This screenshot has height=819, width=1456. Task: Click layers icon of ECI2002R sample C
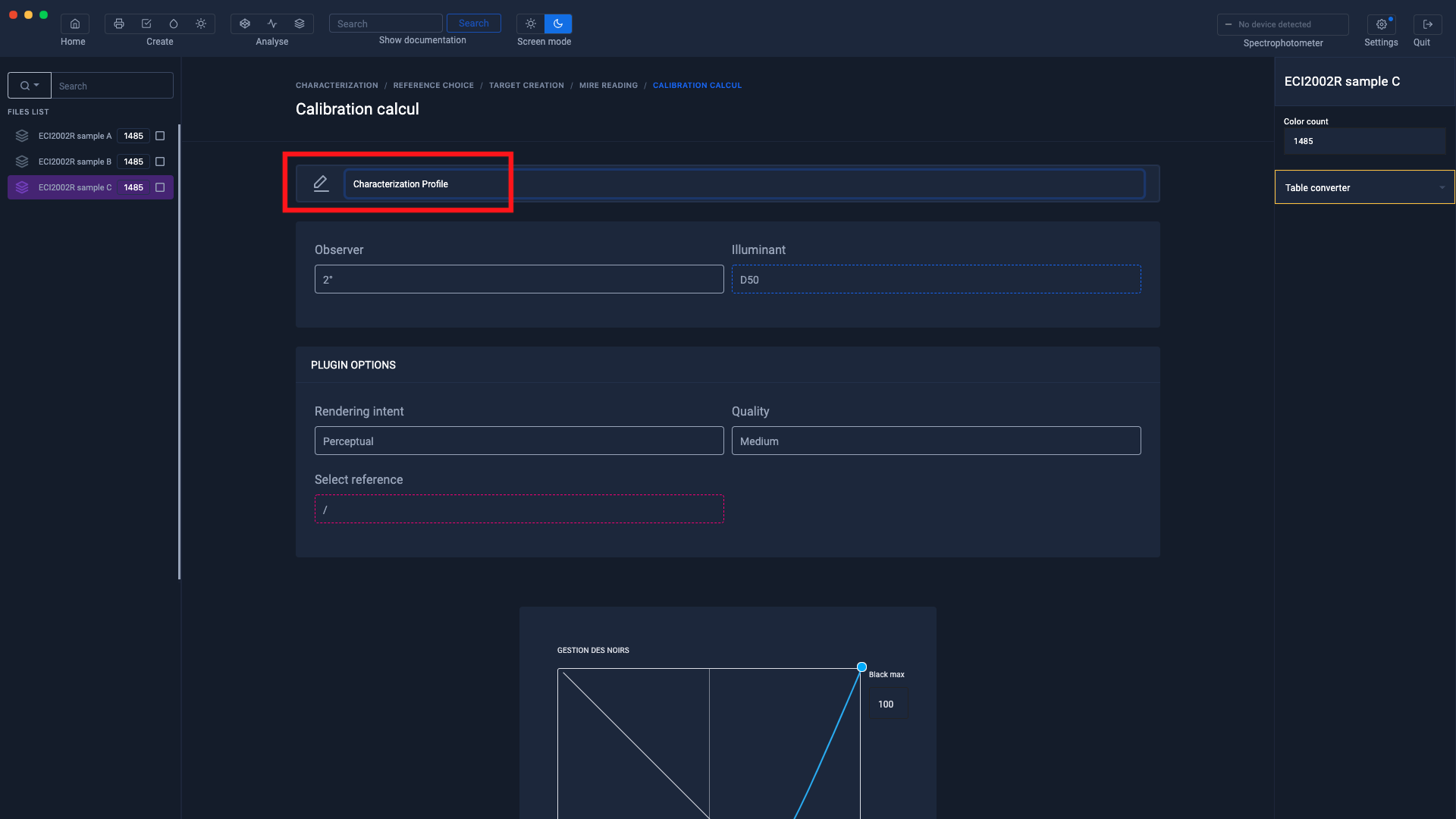[x=22, y=187]
